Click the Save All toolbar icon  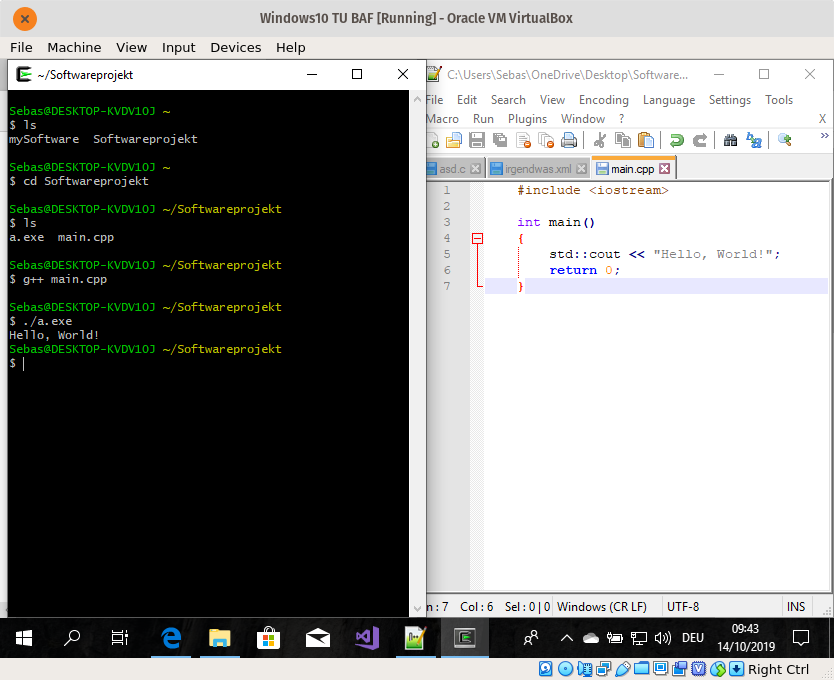(x=499, y=140)
